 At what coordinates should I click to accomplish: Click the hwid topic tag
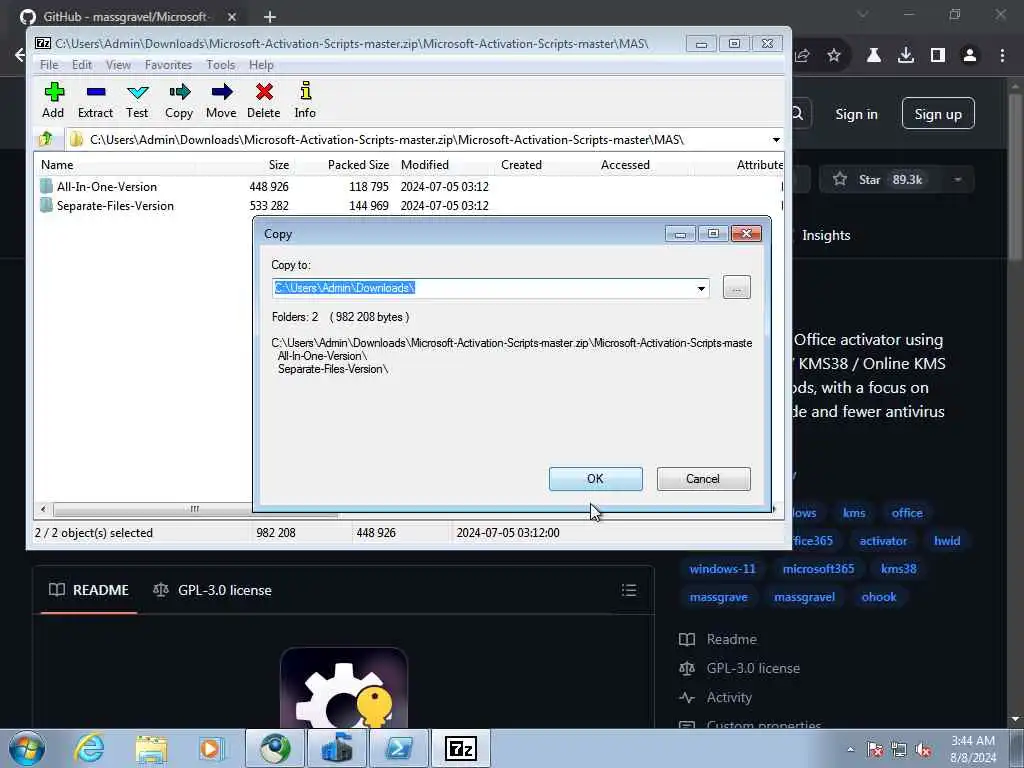(x=947, y=541)
